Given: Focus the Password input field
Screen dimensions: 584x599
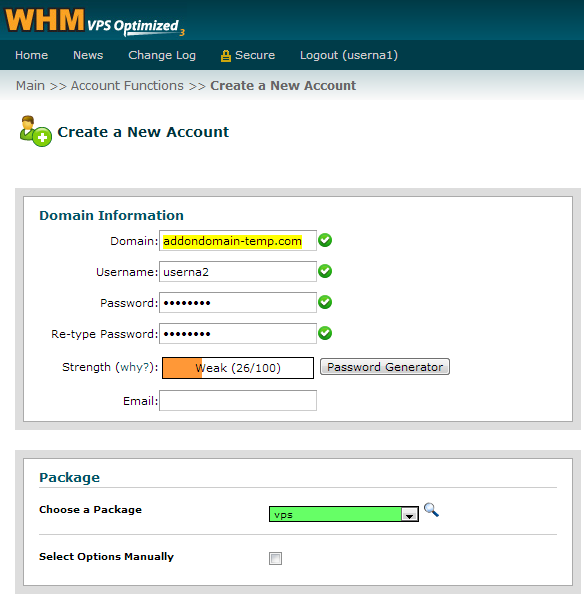Looking at the screenshot, I should pos(238,303).
